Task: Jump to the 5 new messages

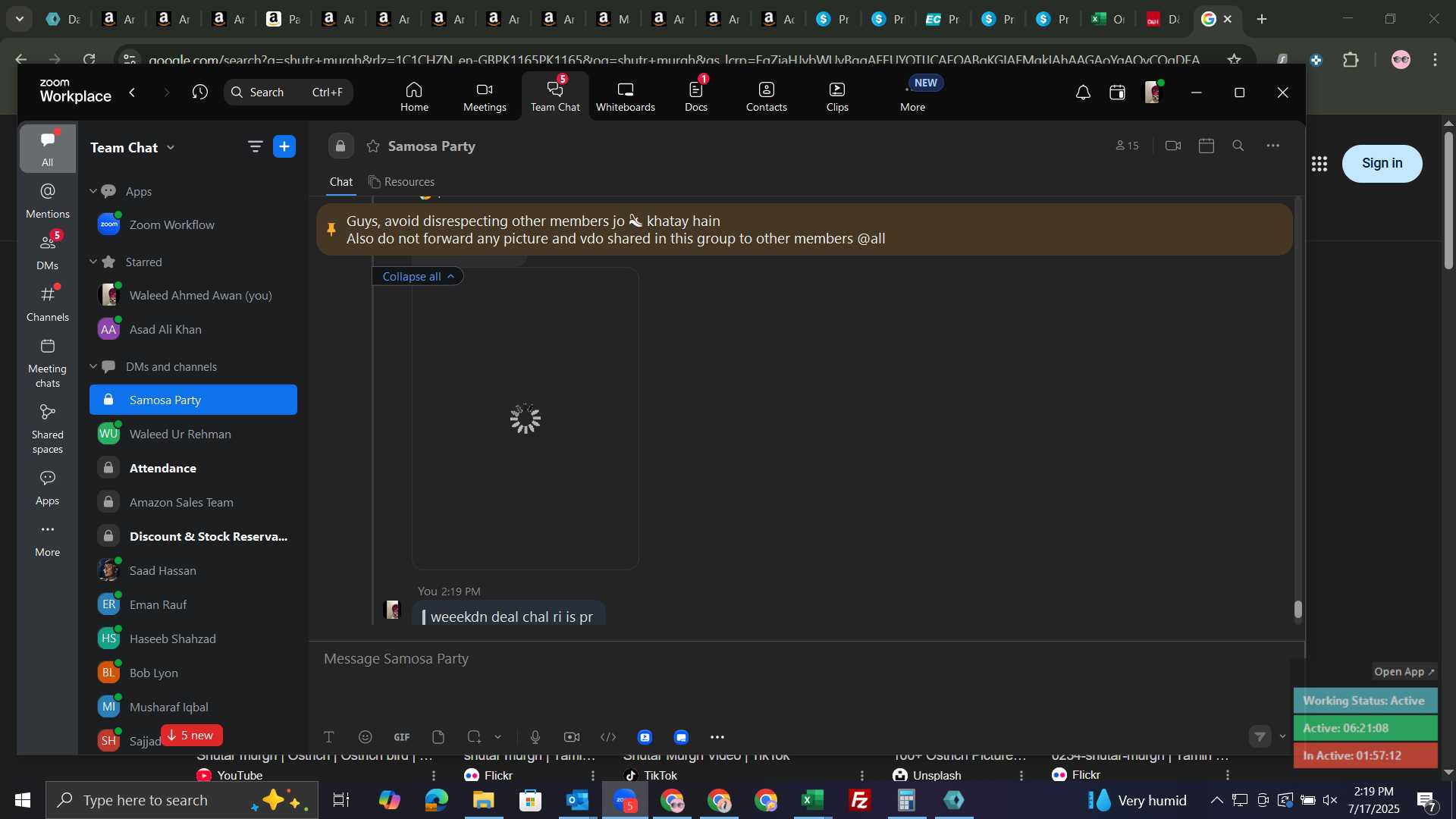Action: (x=192, y=736)
